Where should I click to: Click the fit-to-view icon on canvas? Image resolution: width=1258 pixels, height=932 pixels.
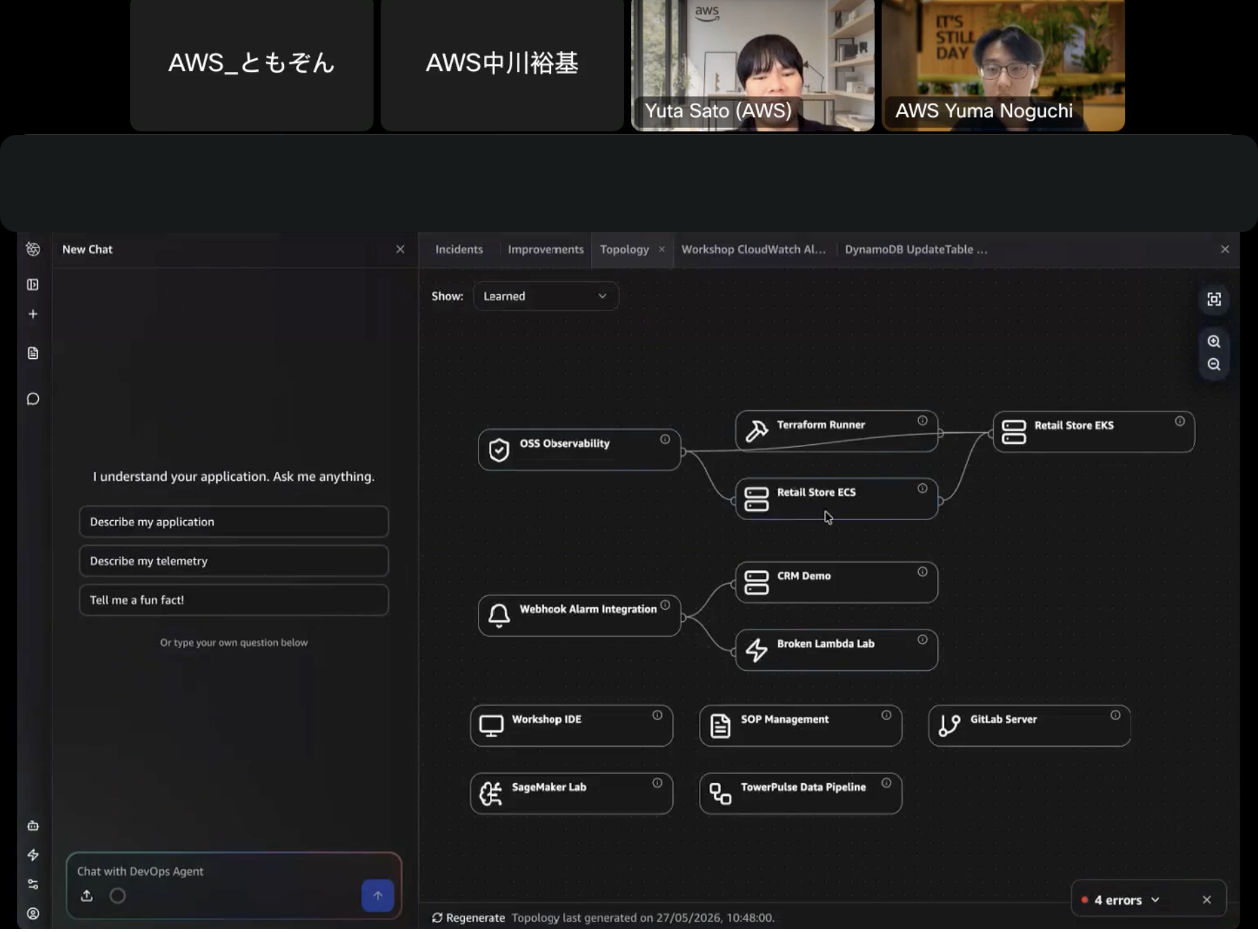pos(1214,300)
